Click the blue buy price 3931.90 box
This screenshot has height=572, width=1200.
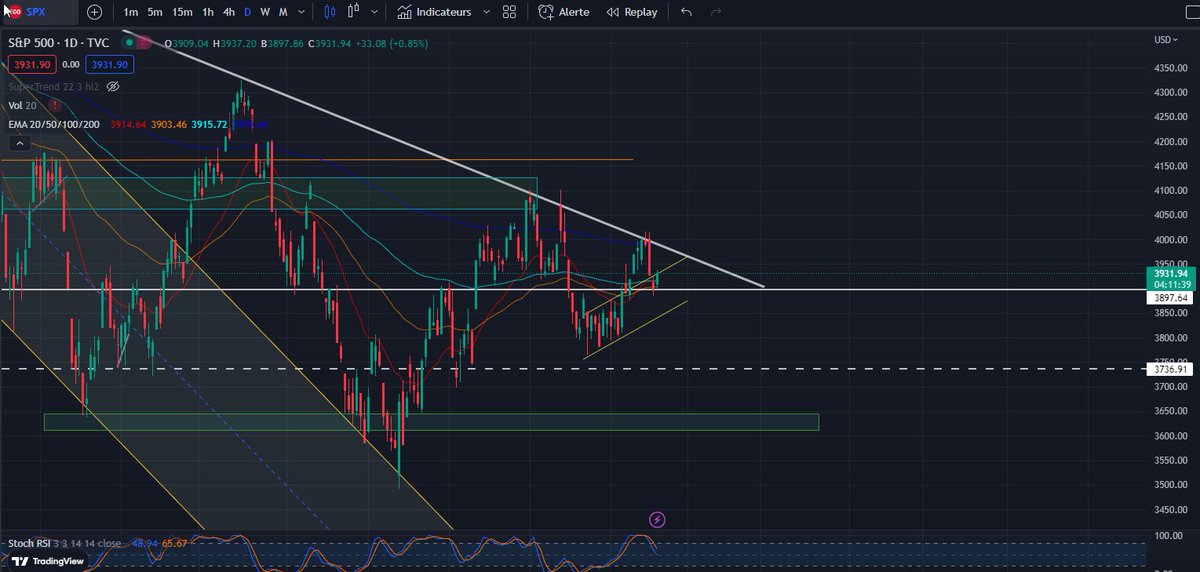[109, 64]
